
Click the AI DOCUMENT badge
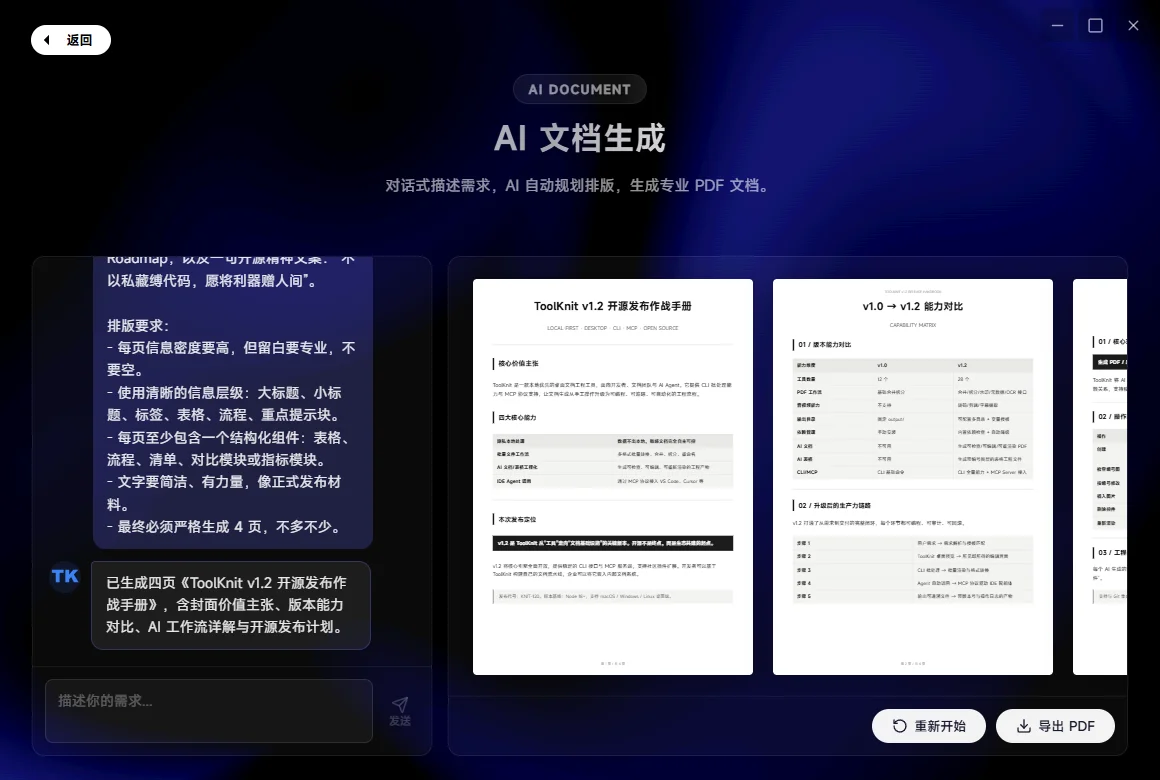tap(579, 90)
